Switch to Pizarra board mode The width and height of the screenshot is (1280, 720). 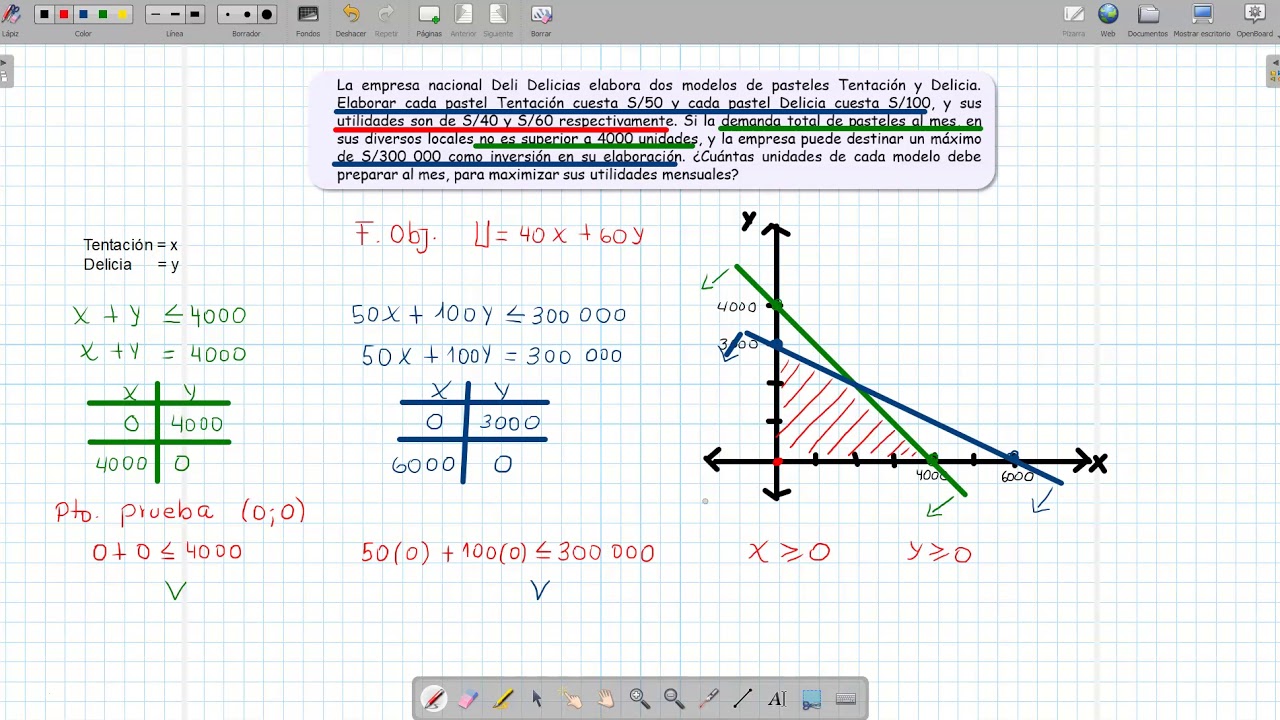[x=1074, y=20]
